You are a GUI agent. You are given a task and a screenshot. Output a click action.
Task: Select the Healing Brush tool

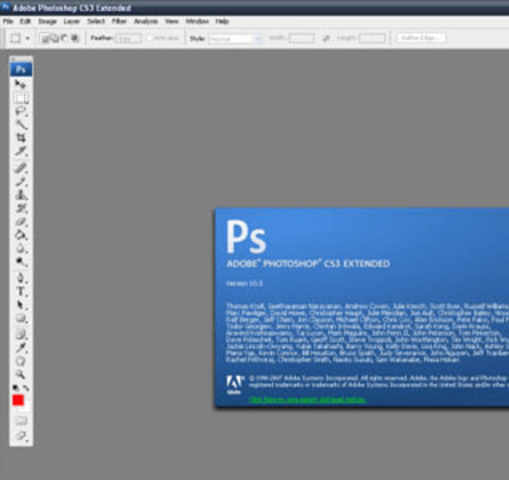coord(21,167)
